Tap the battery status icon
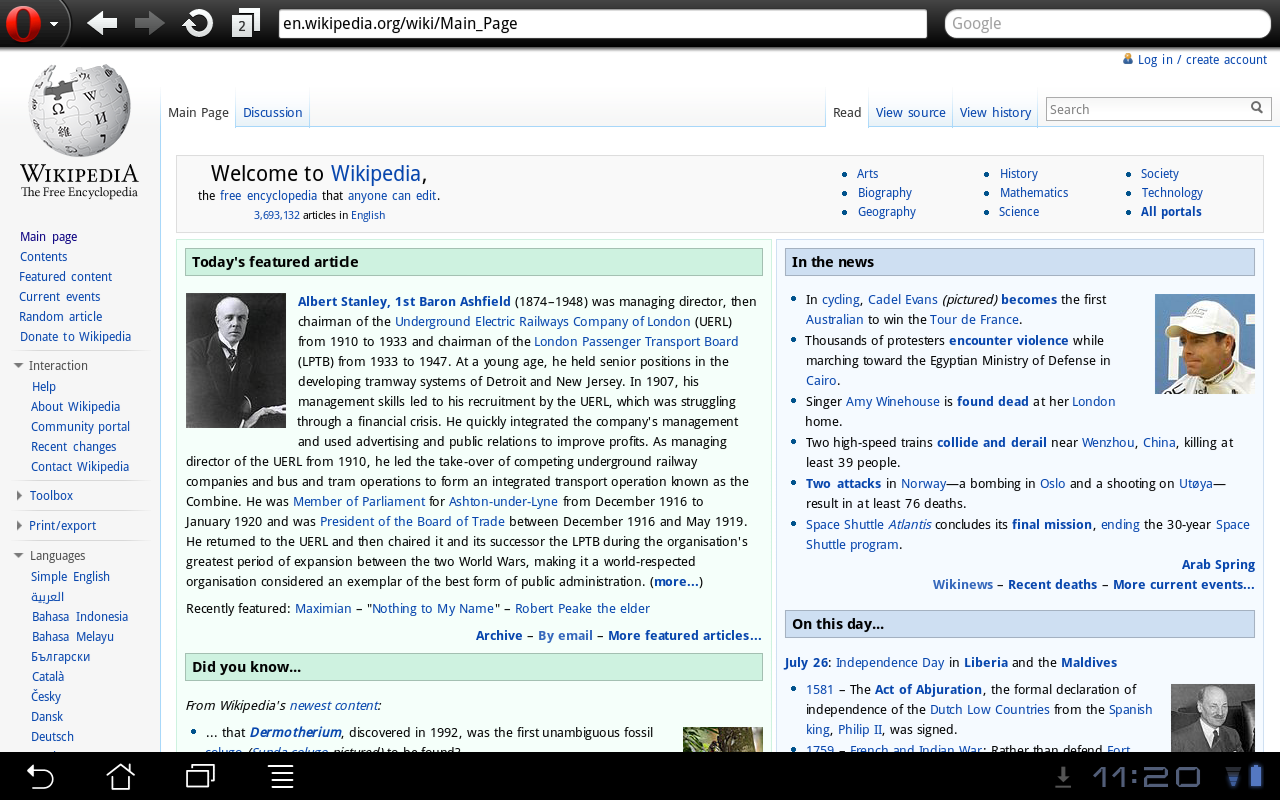Image resolution: width=1280 pixels, height=800 pixels. coord(1257,776)
